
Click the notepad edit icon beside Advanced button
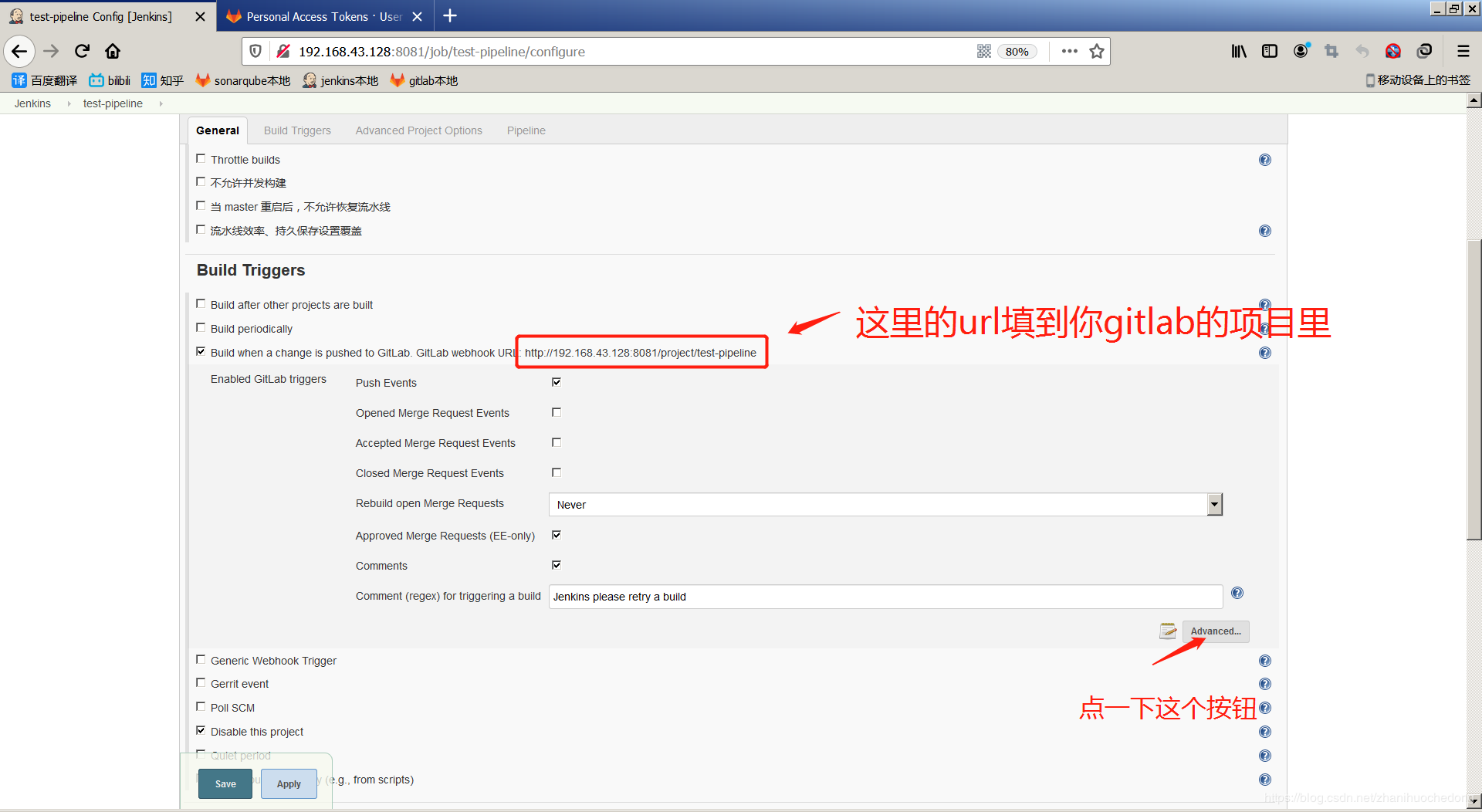tap(1168, 631)
